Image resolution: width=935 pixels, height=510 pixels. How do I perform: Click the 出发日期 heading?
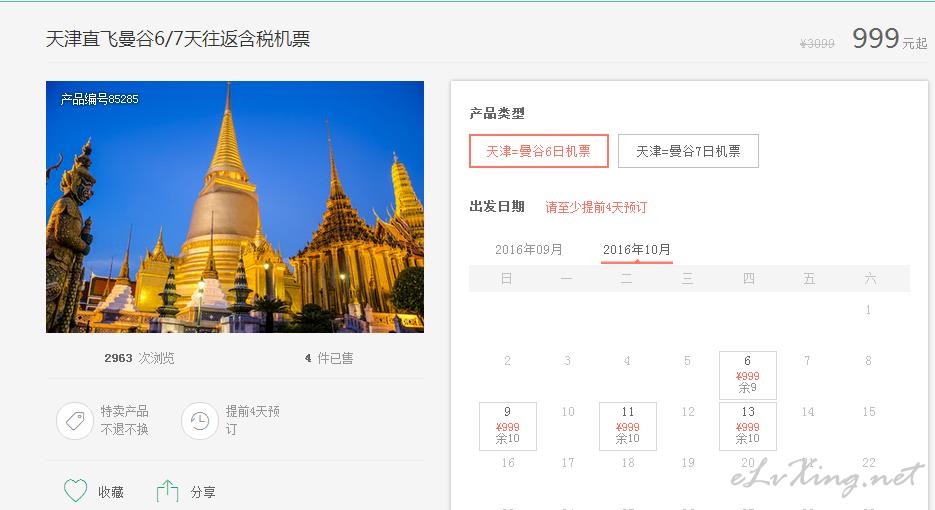click(x=497, y=206)
